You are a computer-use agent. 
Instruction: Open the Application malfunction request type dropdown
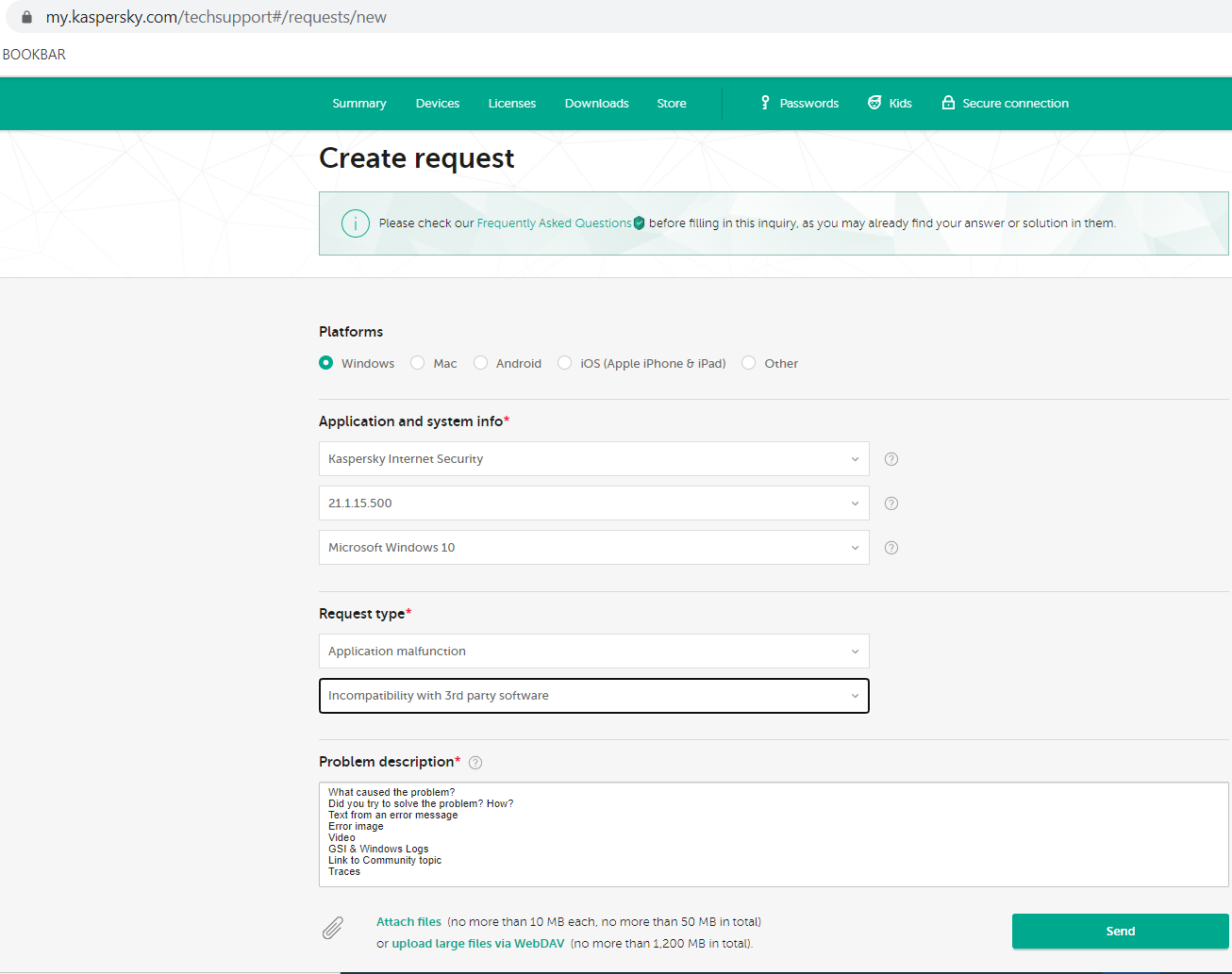594,652
